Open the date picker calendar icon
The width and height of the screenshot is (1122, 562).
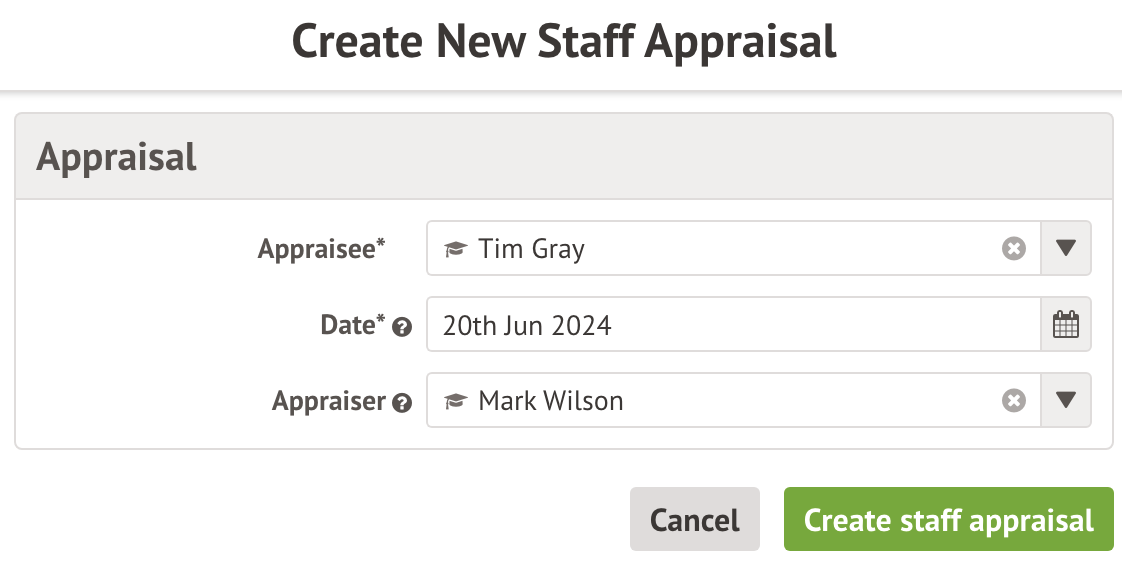coord(1066,325)
